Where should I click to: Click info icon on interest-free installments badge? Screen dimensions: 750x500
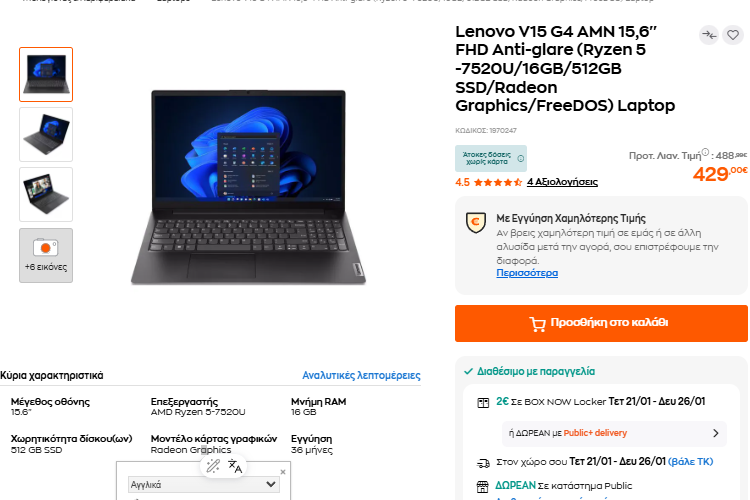point(520,158)
